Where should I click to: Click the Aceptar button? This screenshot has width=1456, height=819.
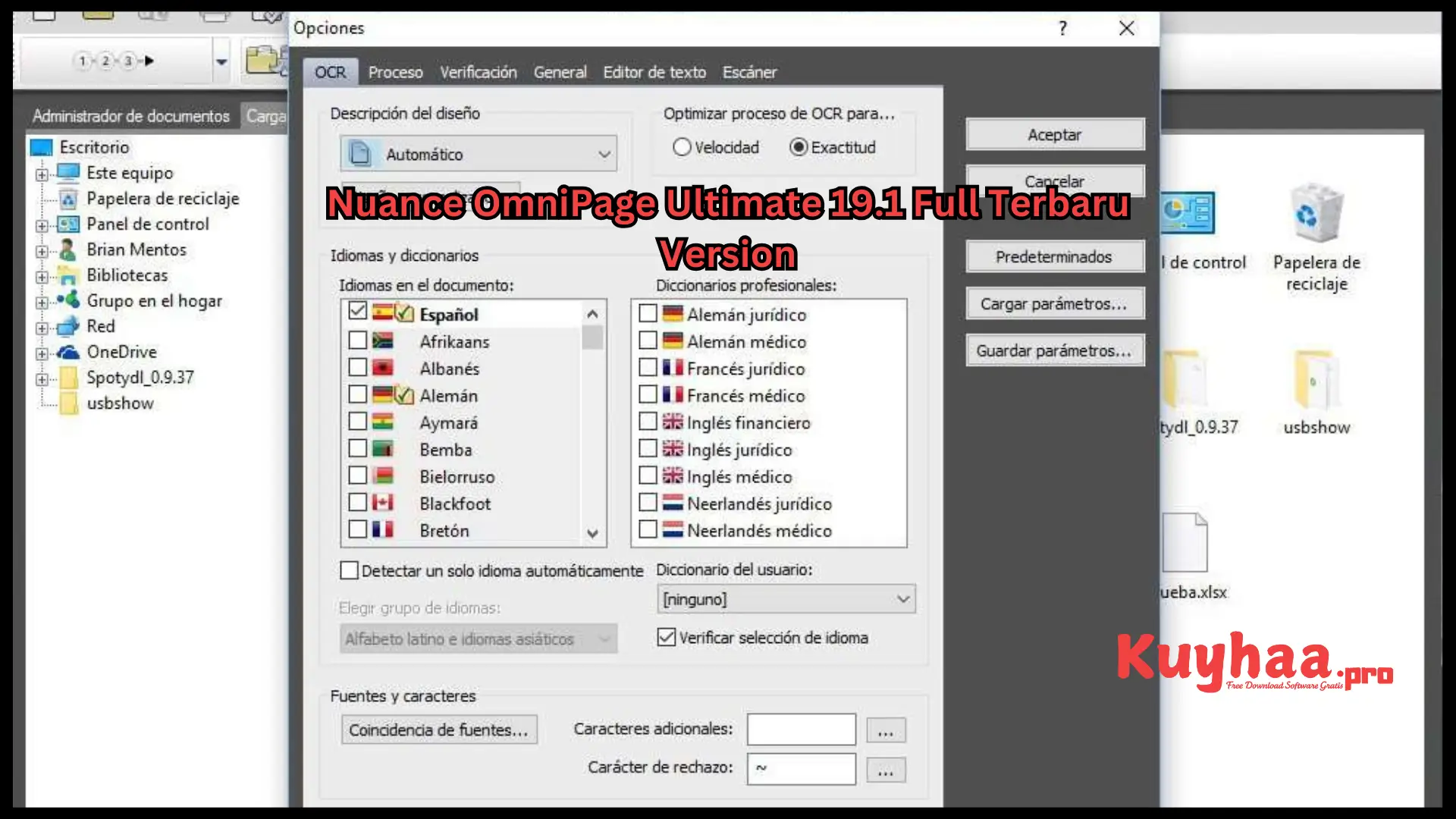tap(1055, 134)
